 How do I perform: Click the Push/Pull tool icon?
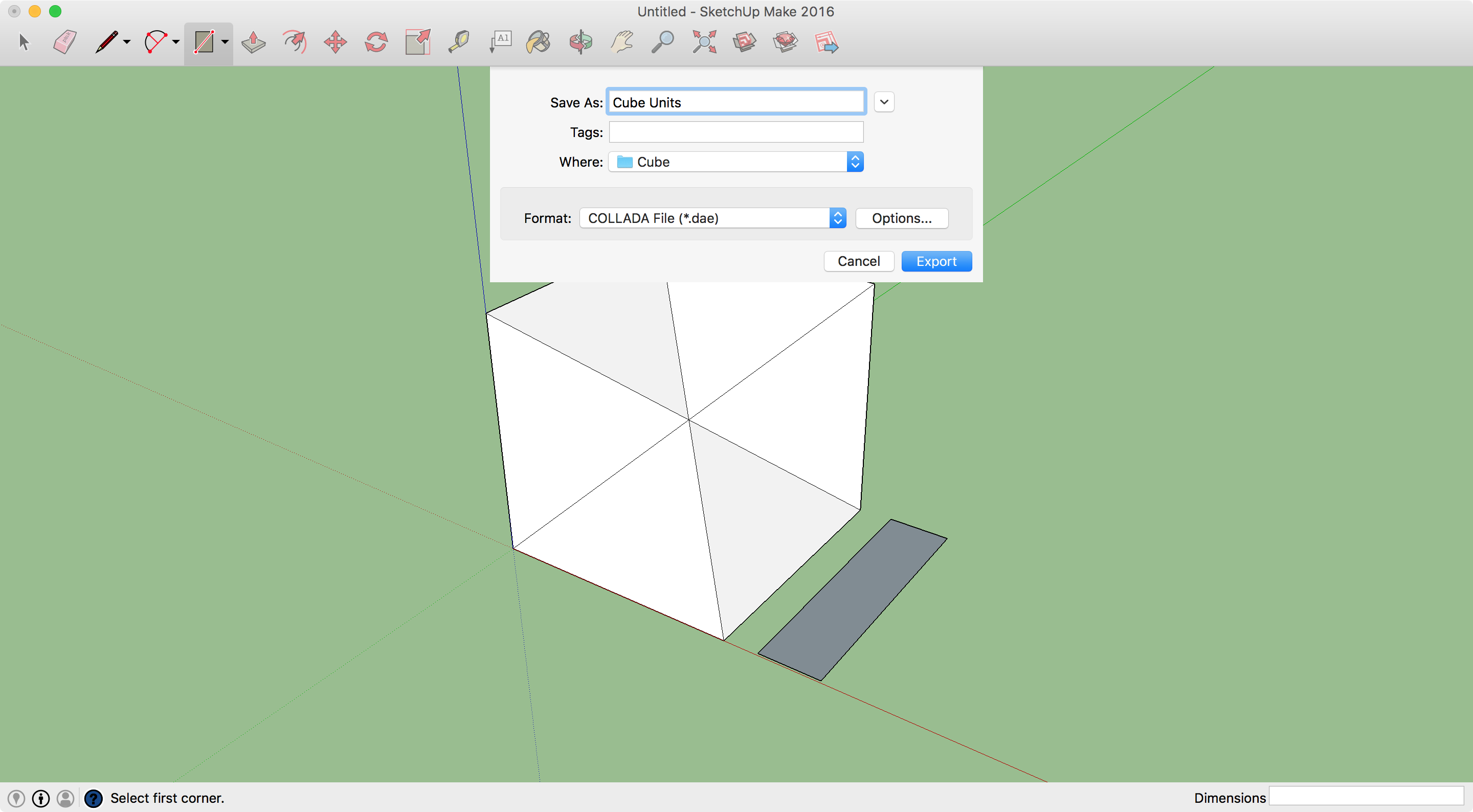point(252,41)
